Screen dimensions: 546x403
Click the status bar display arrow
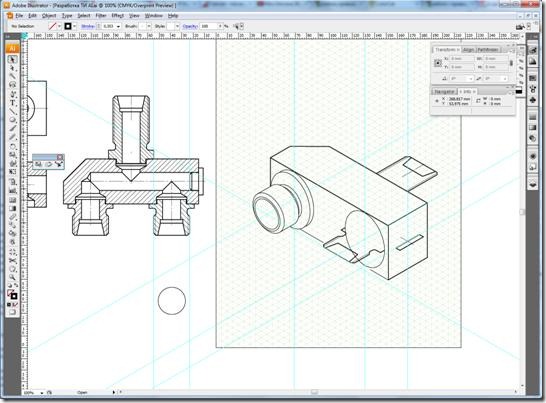(114, 393)
